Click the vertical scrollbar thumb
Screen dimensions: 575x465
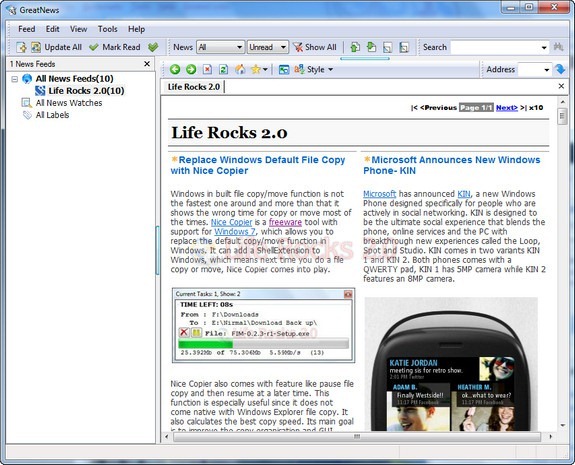pyautogui.click(x=562, y=117)
